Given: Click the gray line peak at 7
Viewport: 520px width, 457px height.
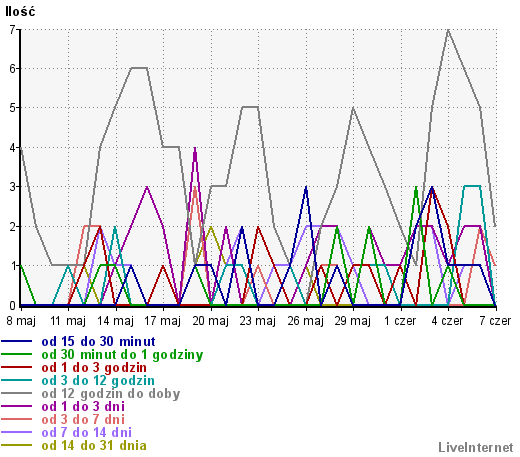Looking at the screenshot, I should click(448, 30).
